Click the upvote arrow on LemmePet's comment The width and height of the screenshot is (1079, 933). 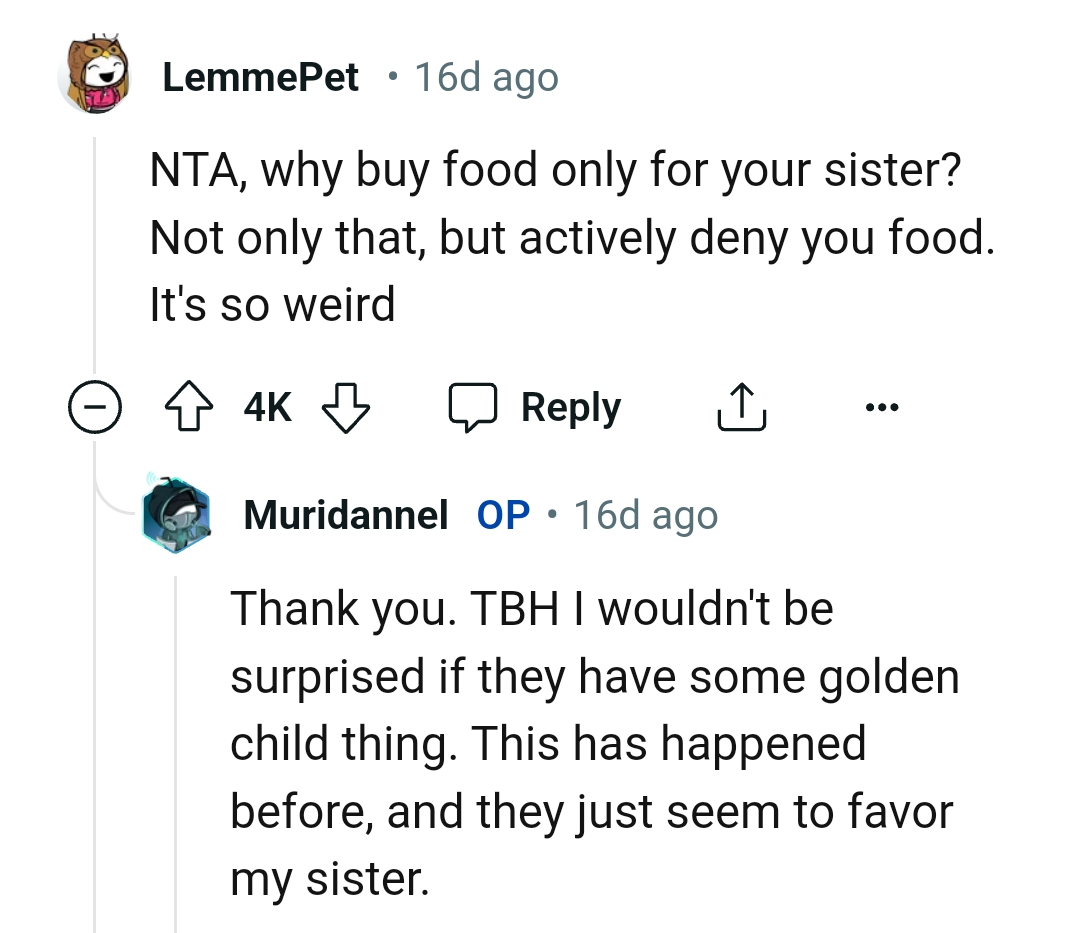[190, 406]
